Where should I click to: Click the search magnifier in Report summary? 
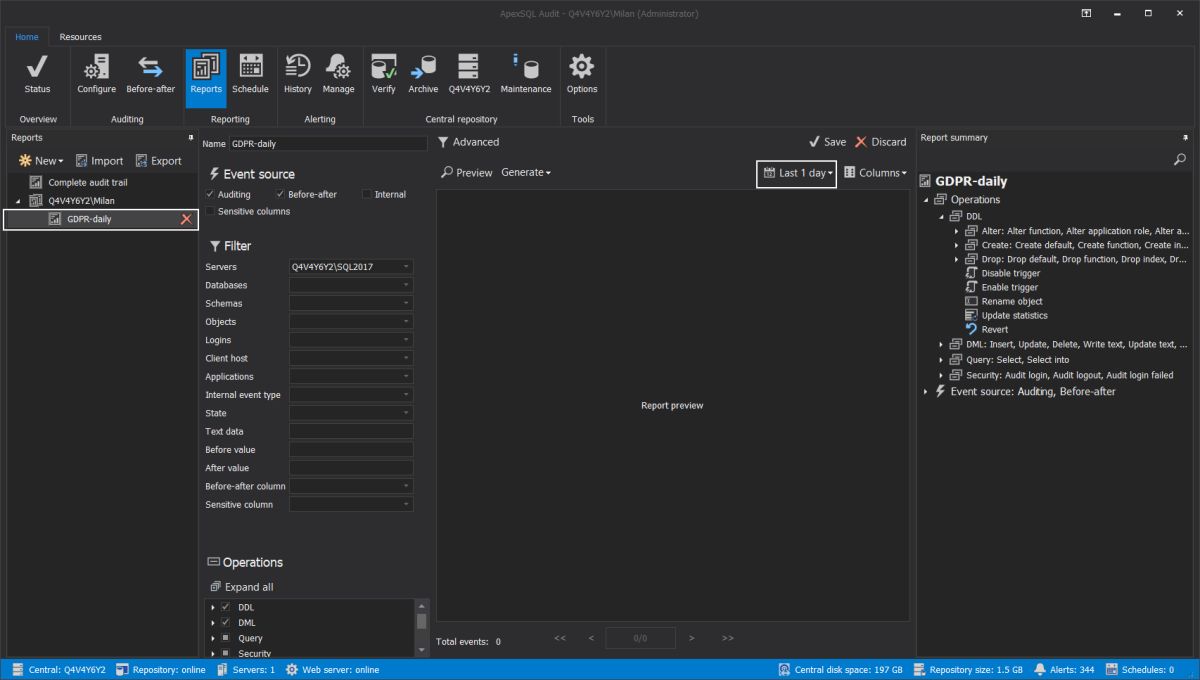1180,159
